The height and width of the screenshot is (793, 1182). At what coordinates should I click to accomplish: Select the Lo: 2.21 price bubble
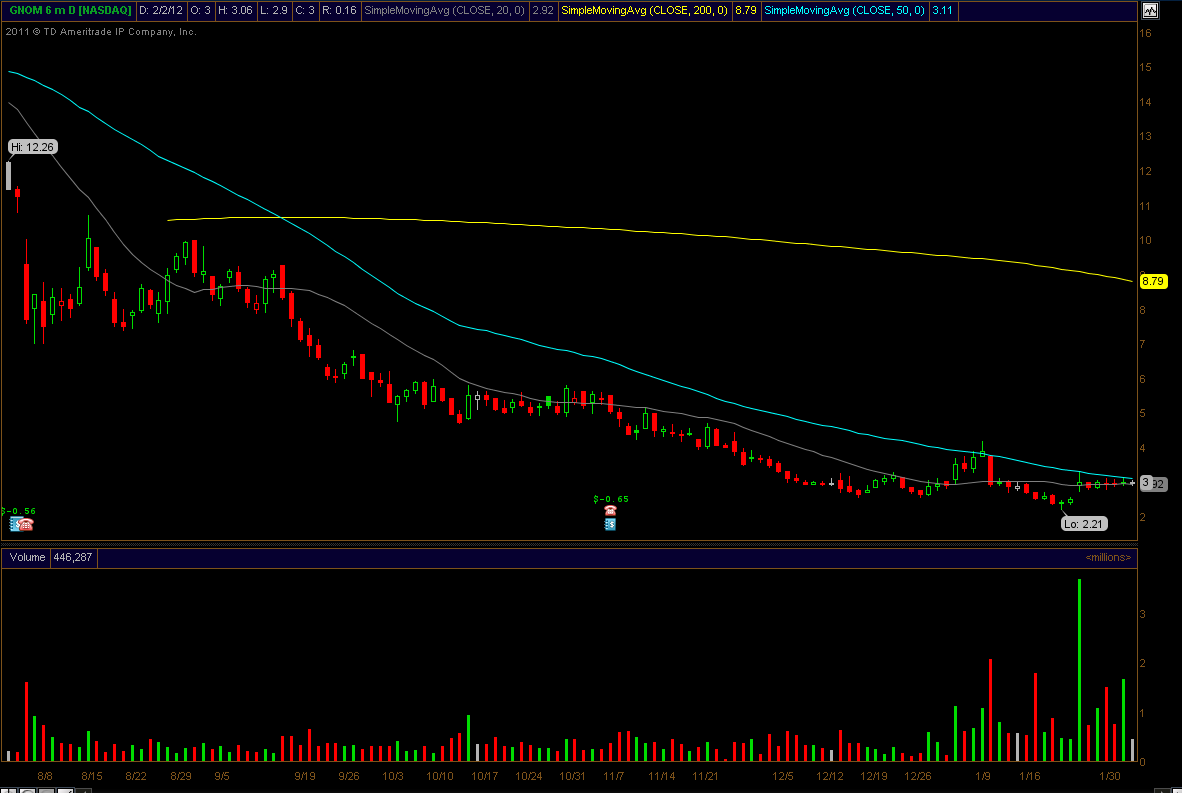click(x=1083, y=523)
